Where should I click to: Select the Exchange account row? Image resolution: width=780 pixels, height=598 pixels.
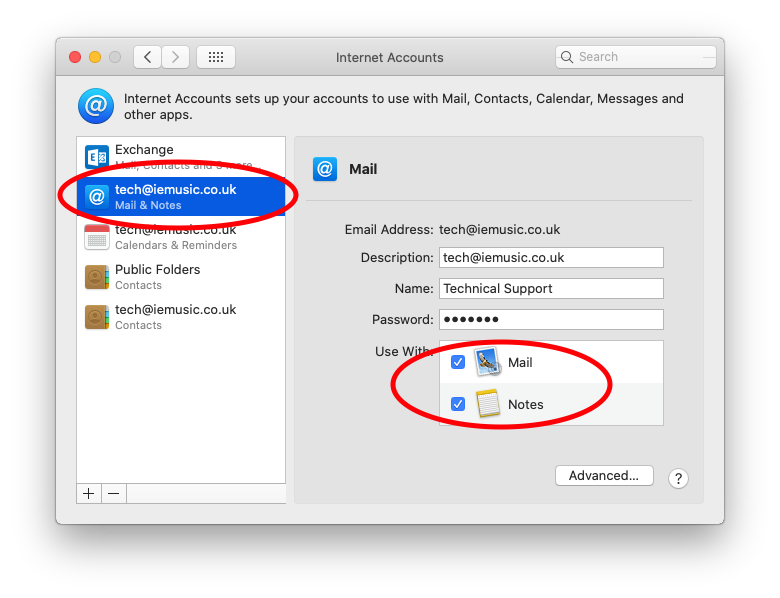pos(181,157)
